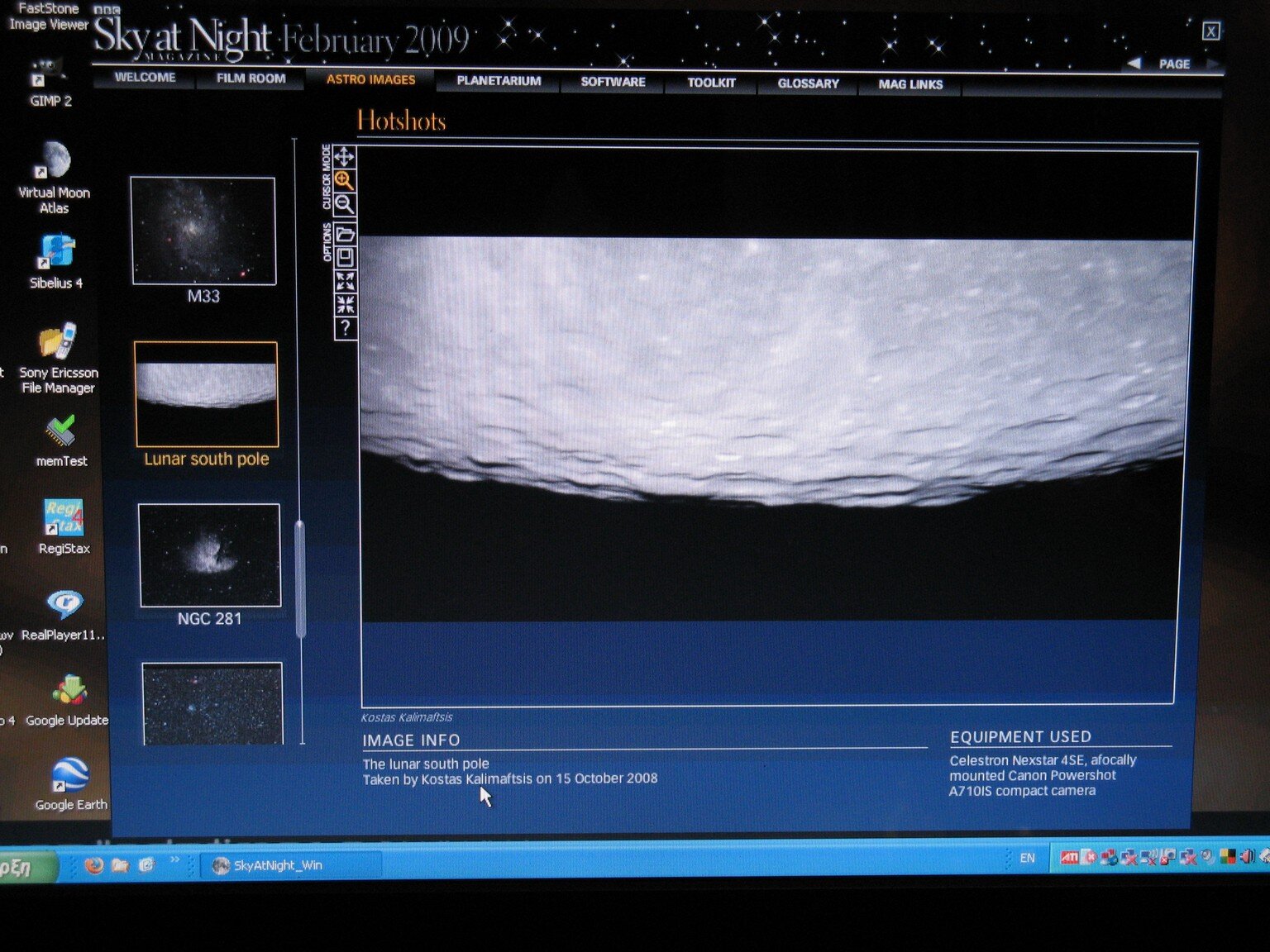Open the Mag Links tab
Image resolution: width=1270 pixels, height=952 pixels.
(x=910, y=84)
